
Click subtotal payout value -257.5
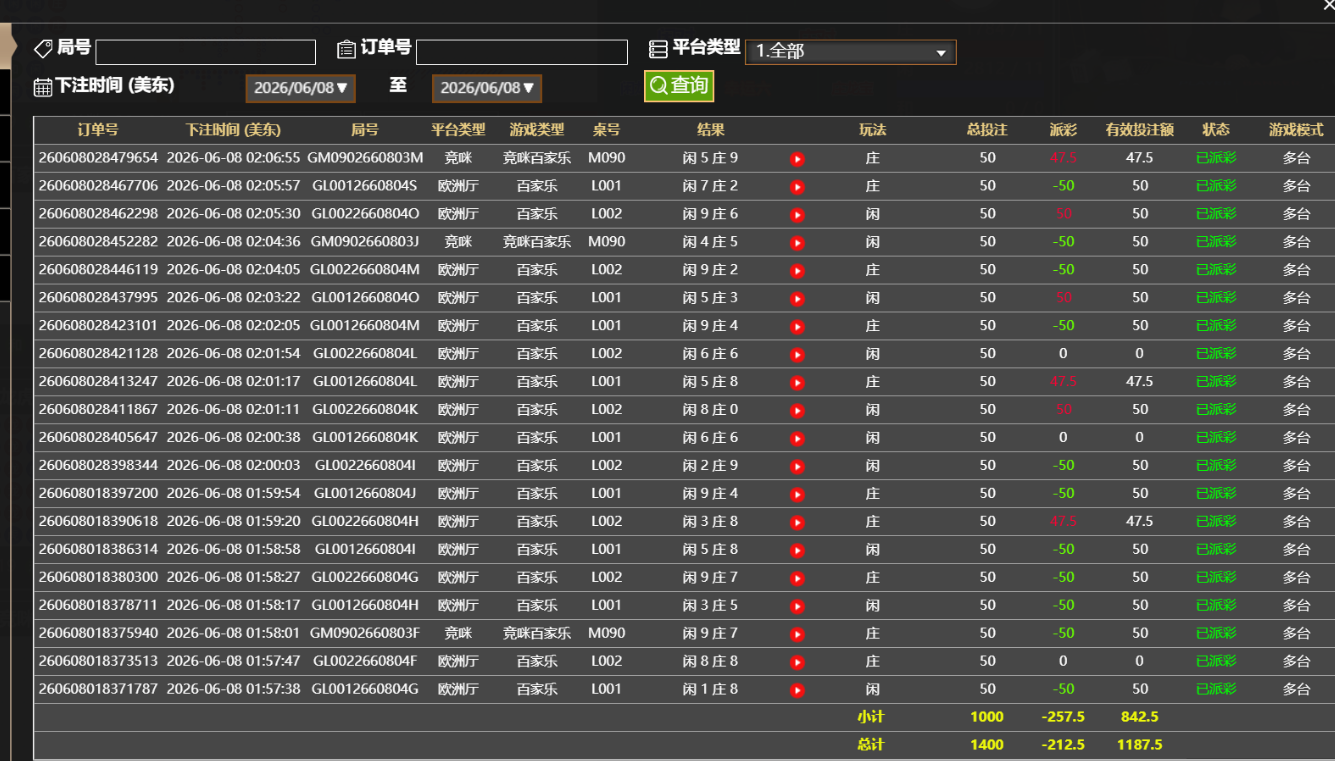click(x=1063, y=717)
